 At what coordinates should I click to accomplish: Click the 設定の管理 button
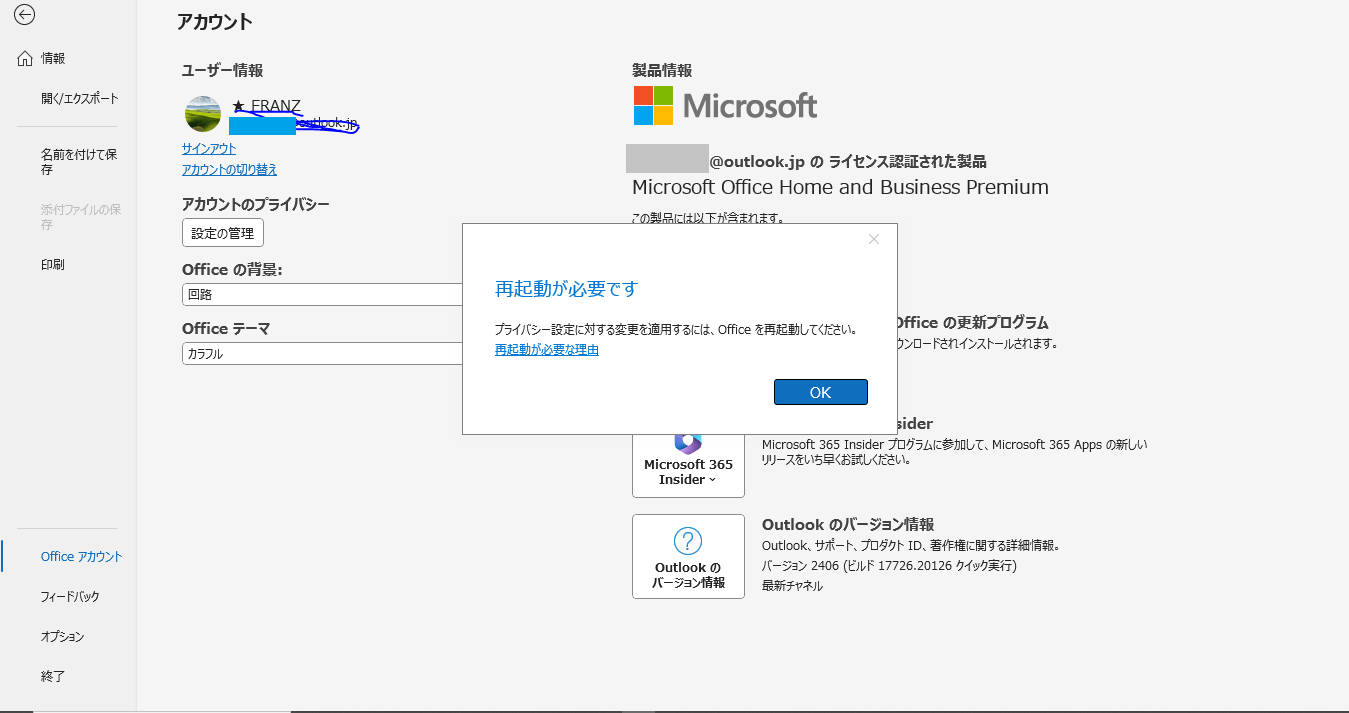point(223,233)
